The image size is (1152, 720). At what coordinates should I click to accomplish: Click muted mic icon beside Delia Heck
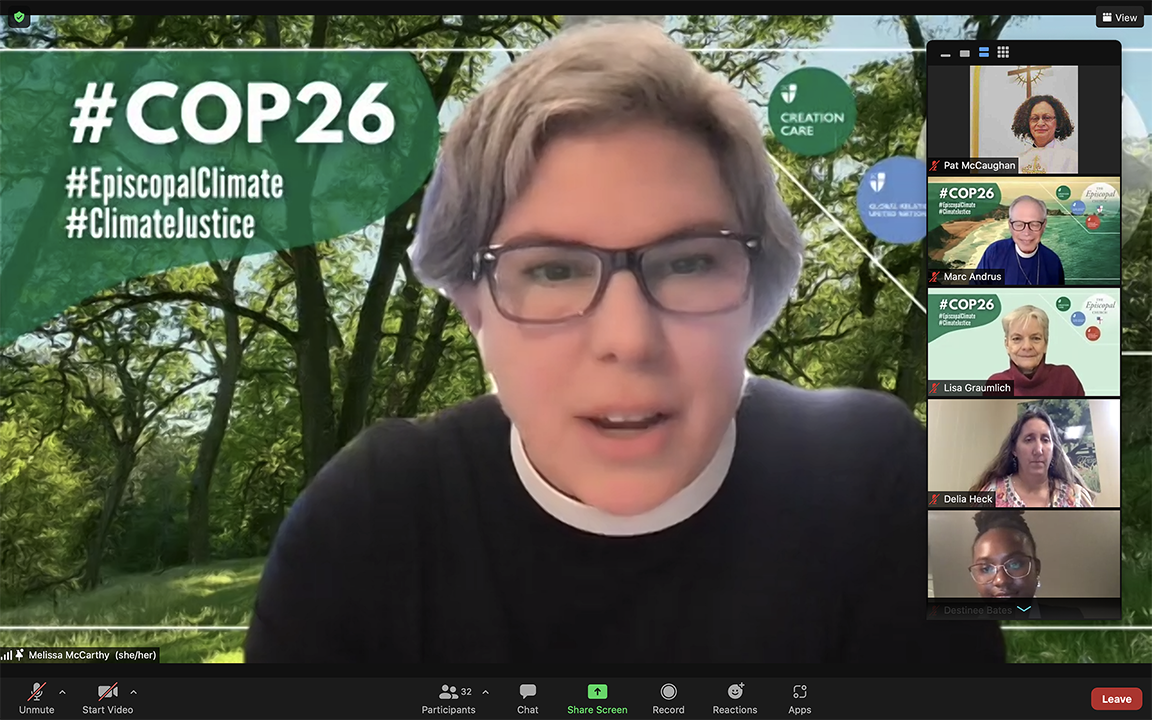[935, 500]
